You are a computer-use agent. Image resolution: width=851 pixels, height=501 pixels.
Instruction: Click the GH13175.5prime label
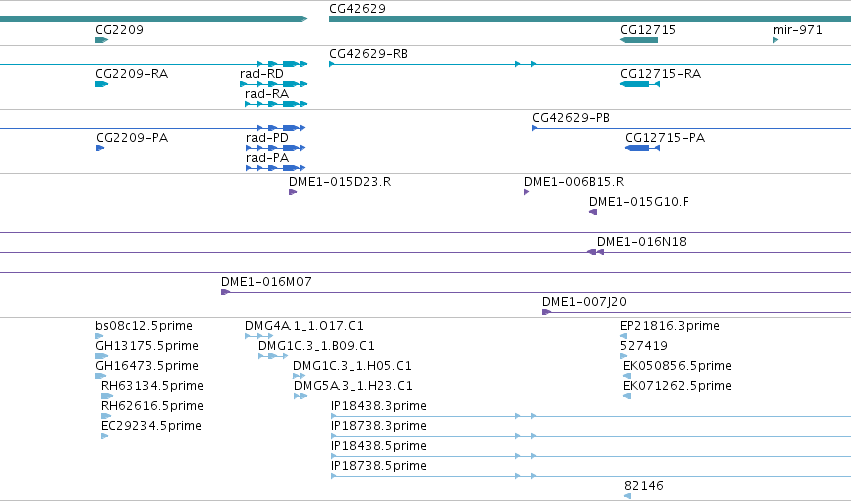point(147,346)
